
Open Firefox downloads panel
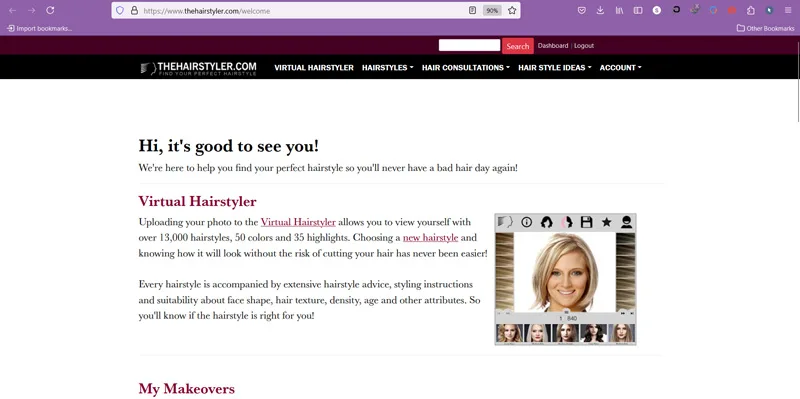[600, 10]
